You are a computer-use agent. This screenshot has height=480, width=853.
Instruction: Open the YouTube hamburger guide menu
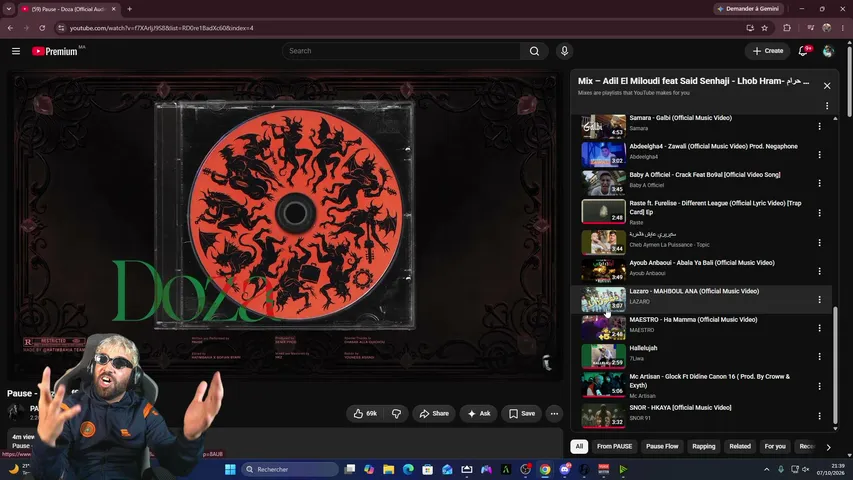pyautogui.click(x=16, y=51)
